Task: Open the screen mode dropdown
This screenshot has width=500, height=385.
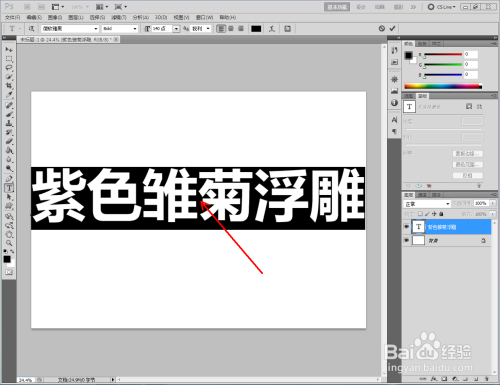Action: pyautogui.click(x=121, y=7)
